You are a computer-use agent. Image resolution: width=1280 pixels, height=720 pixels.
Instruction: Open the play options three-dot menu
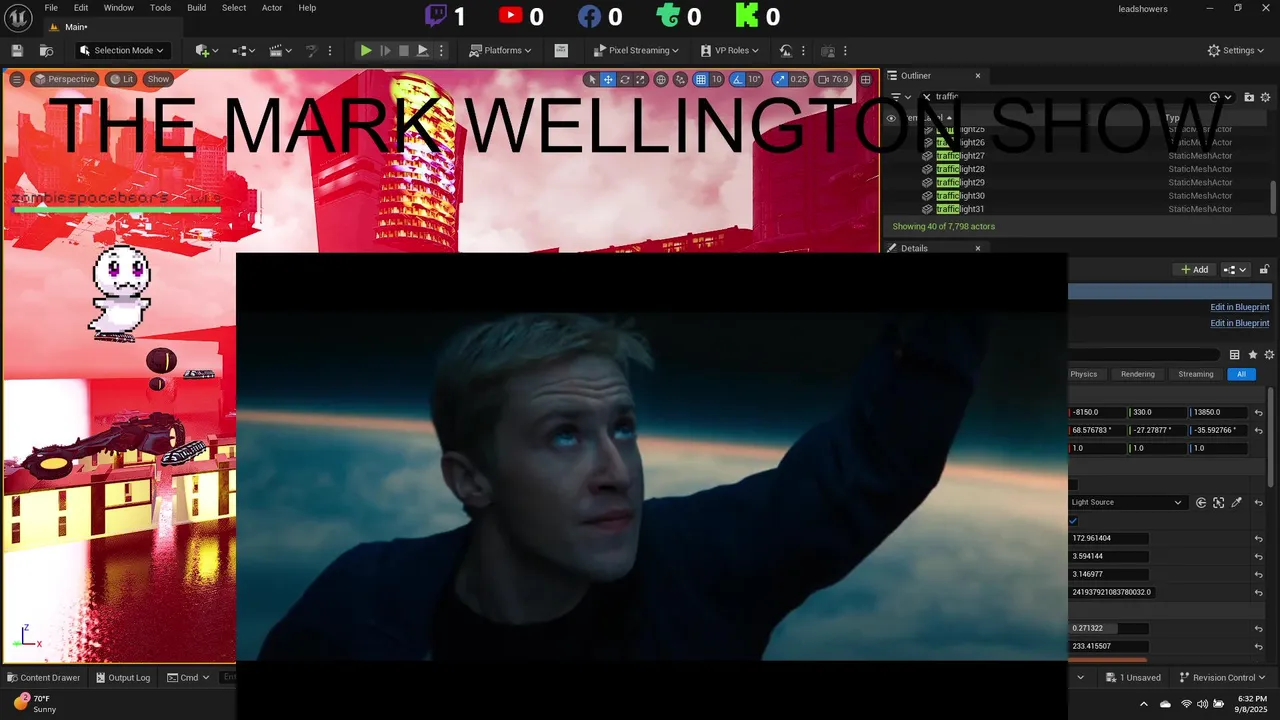pyautogui.click(x=441, y=50)
